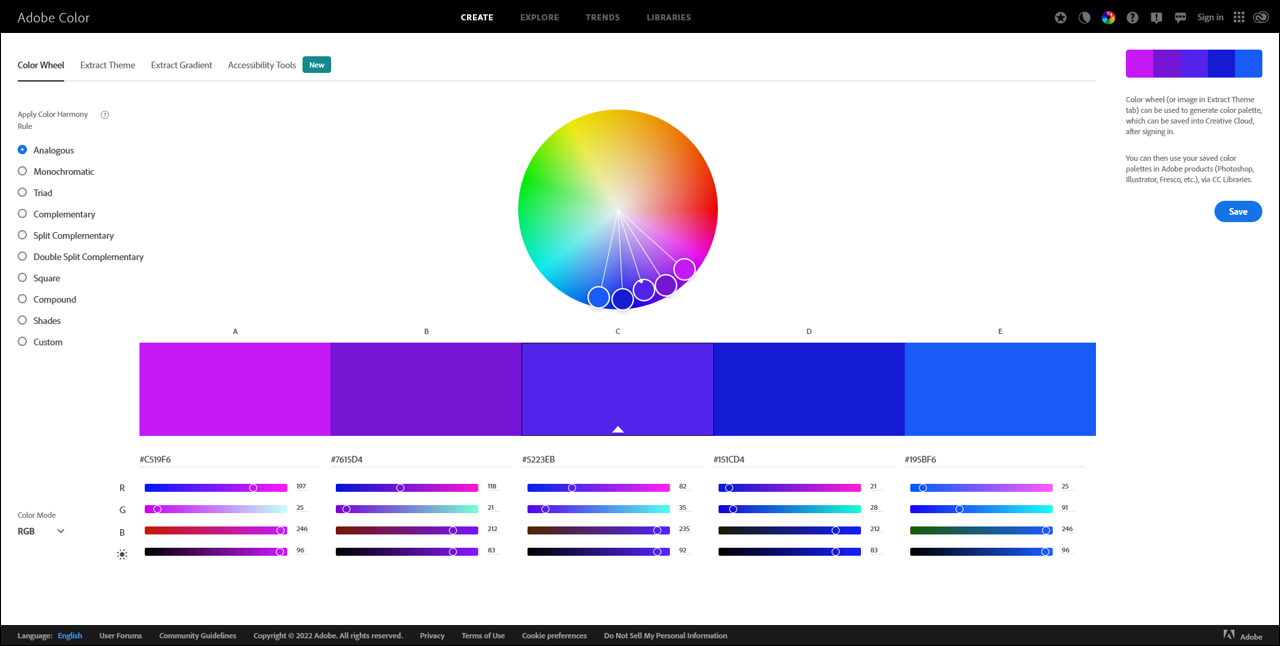Expand the Cookie preferences options

[x=554, y=635]
